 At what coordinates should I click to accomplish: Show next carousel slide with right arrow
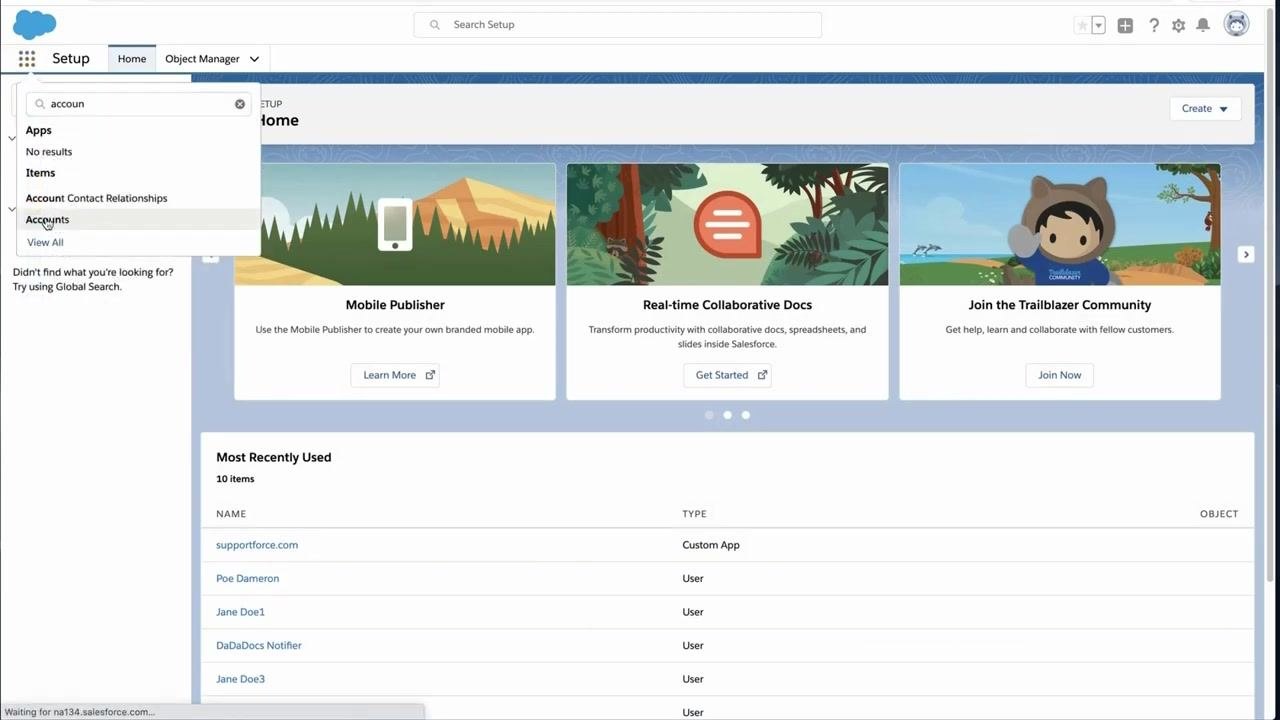(x=1246, y=255)
